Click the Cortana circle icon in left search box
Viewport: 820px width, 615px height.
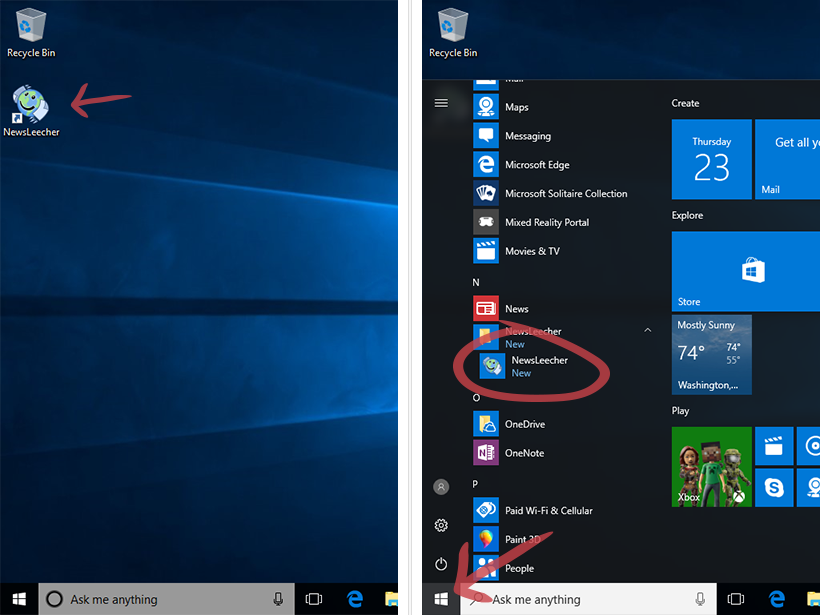54,599
